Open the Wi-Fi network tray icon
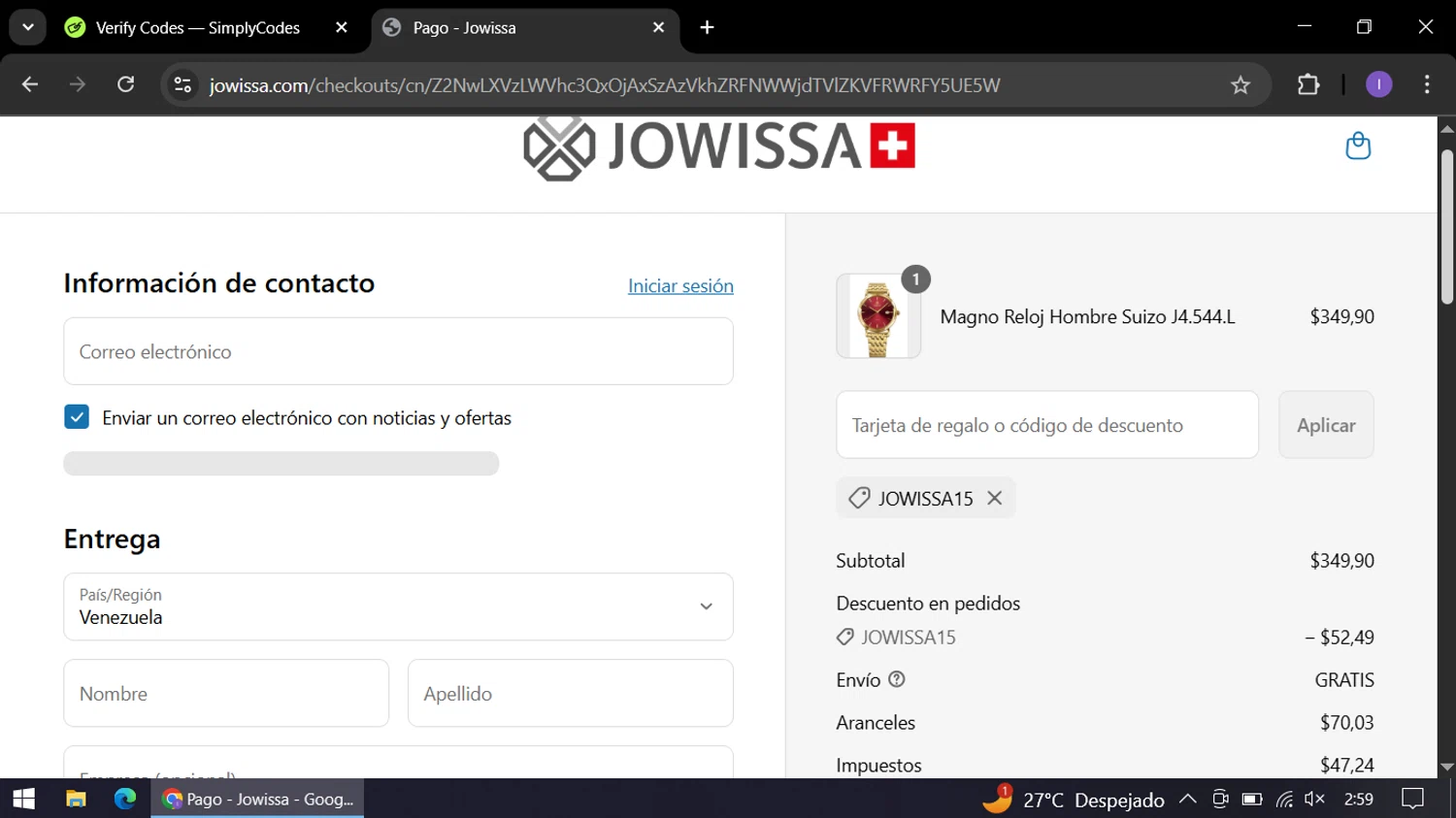Screen dimensions: 1456x818 1284,800
